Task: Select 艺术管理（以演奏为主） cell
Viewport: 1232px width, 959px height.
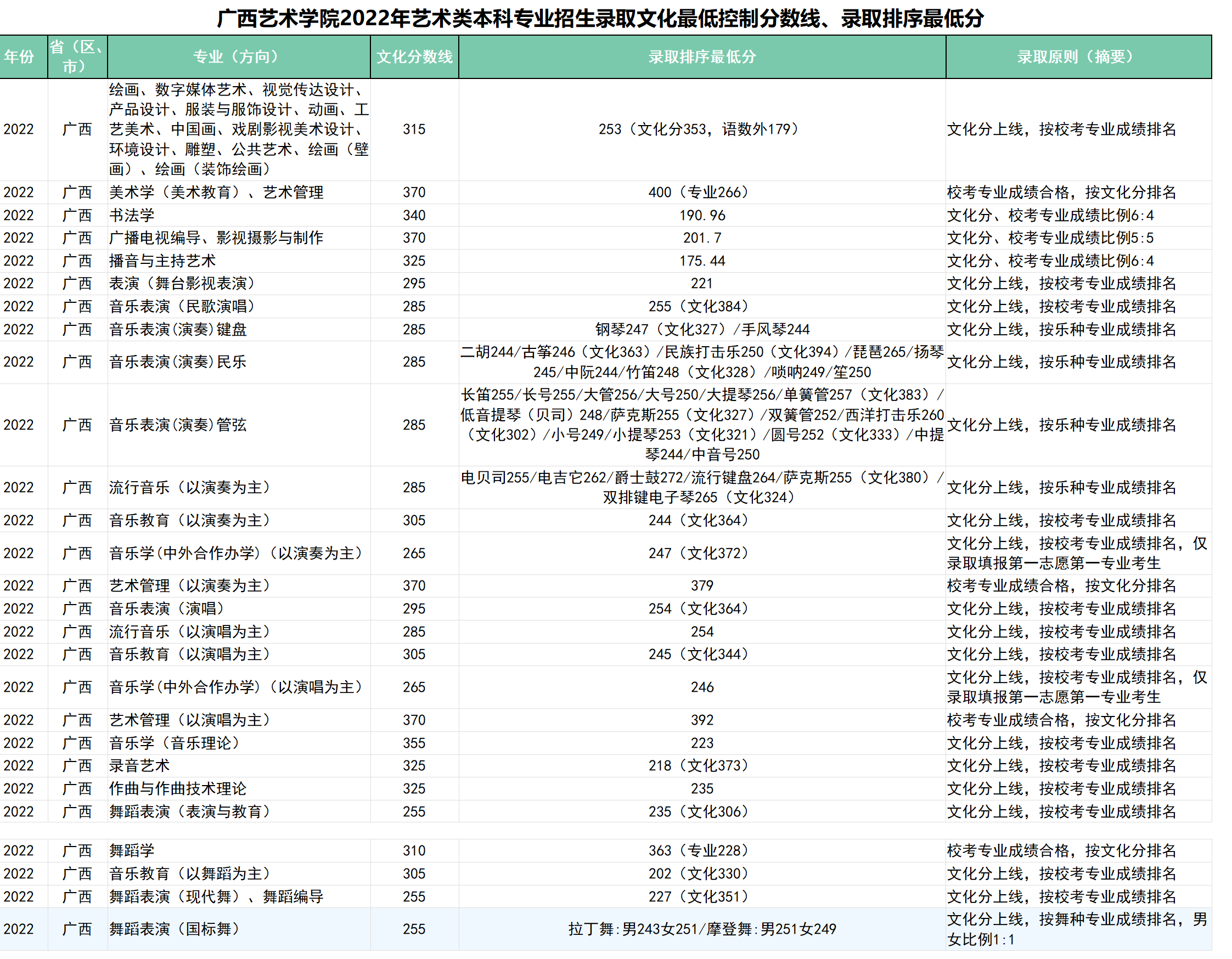Action: 239,586
